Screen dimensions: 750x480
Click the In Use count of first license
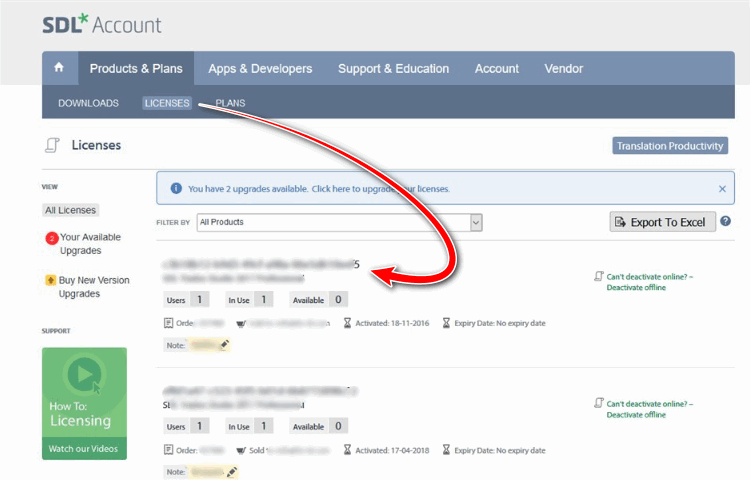click(264, 299)
